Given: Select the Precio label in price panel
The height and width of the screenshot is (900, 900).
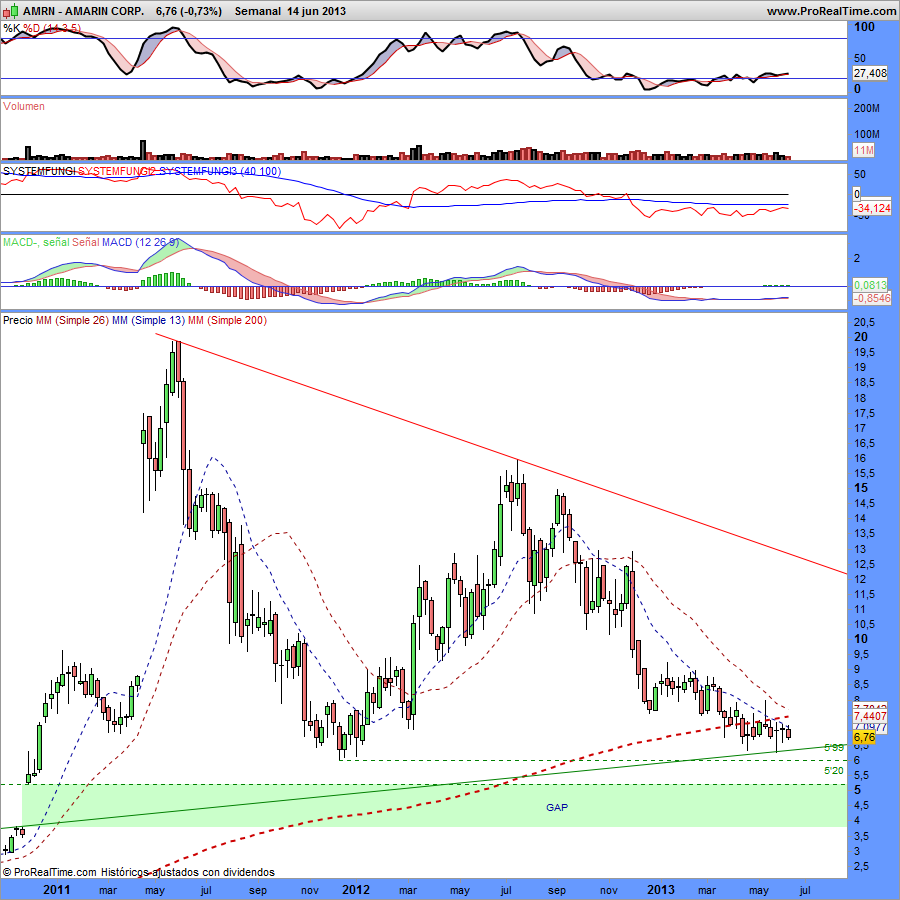Looking at the screenshot, I should (x=18, y=320).
